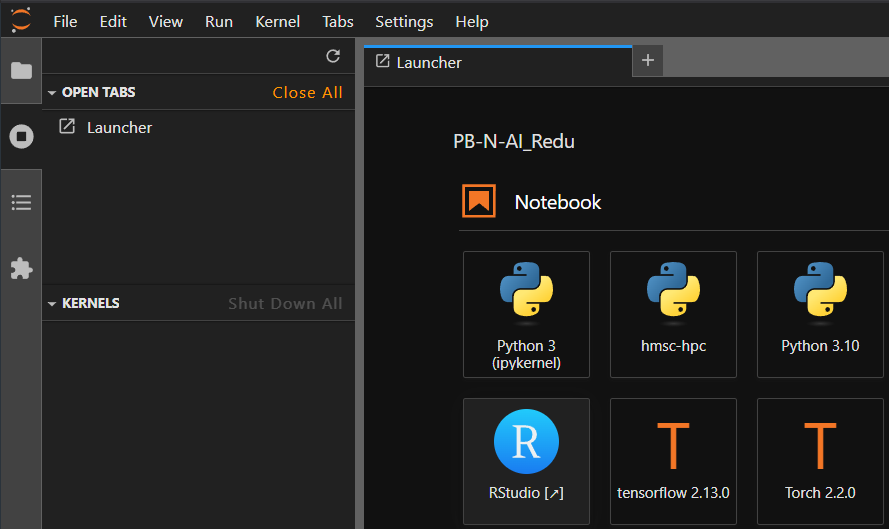The image size is (889, 529).
Task: Launch Torch 2.2.0 notebook
Action: click(x=820, y=461)
